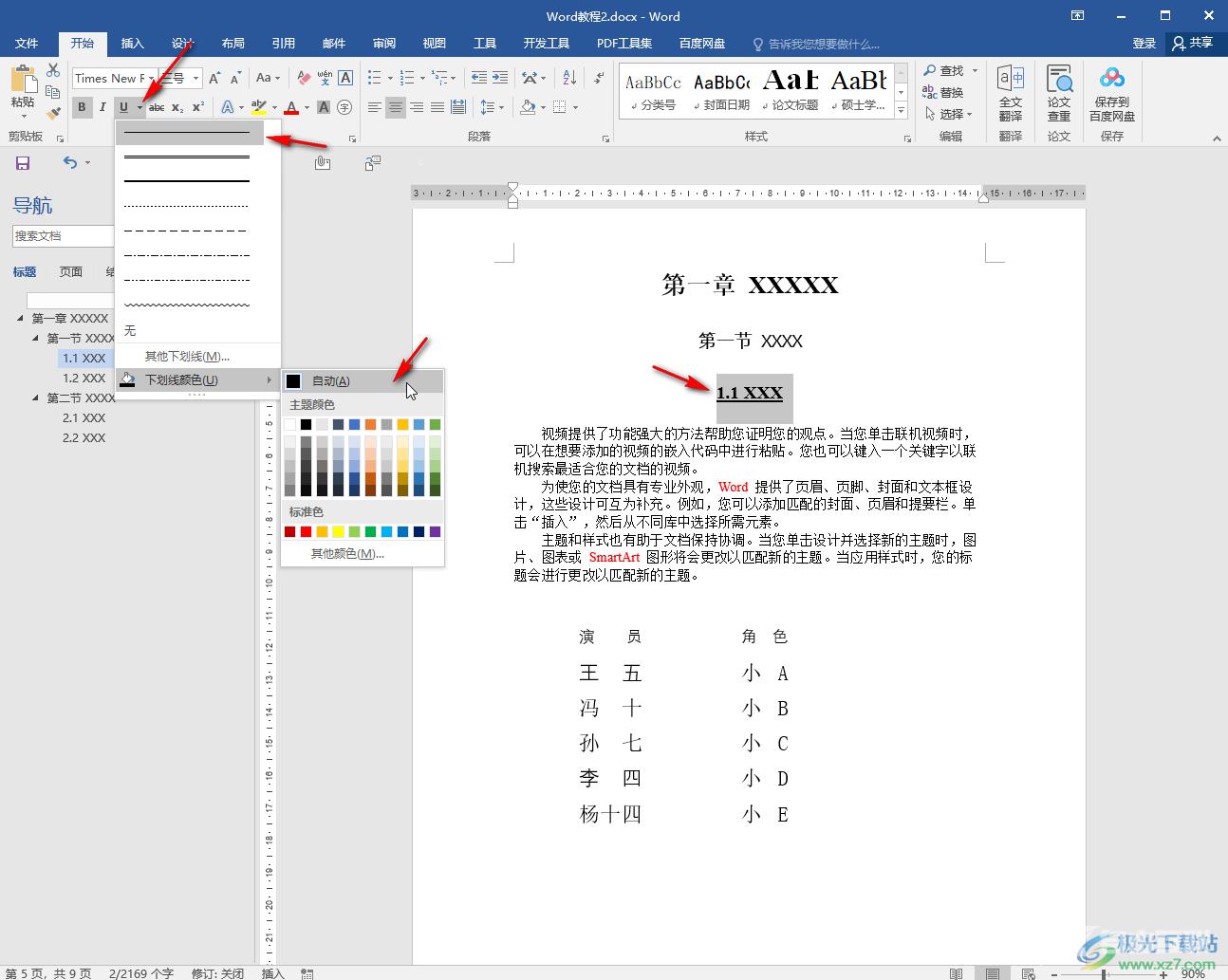Click the Bullets list icon

pos(374,78)
